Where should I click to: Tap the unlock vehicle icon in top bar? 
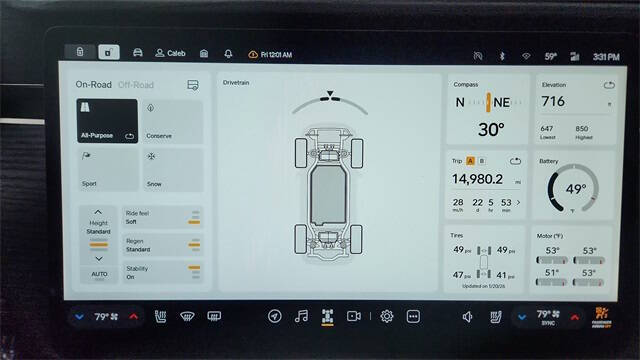[x=109, y=52]
